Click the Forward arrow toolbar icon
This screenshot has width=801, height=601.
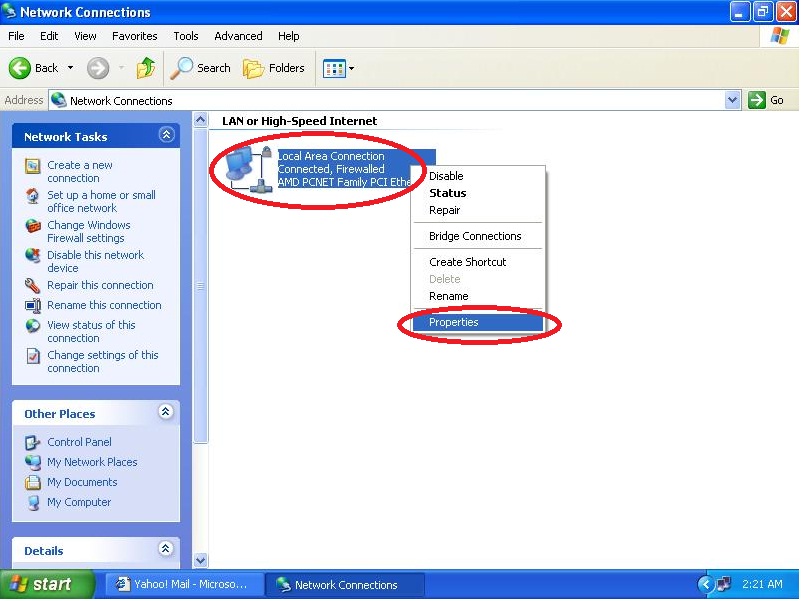(x=98, y=68)
